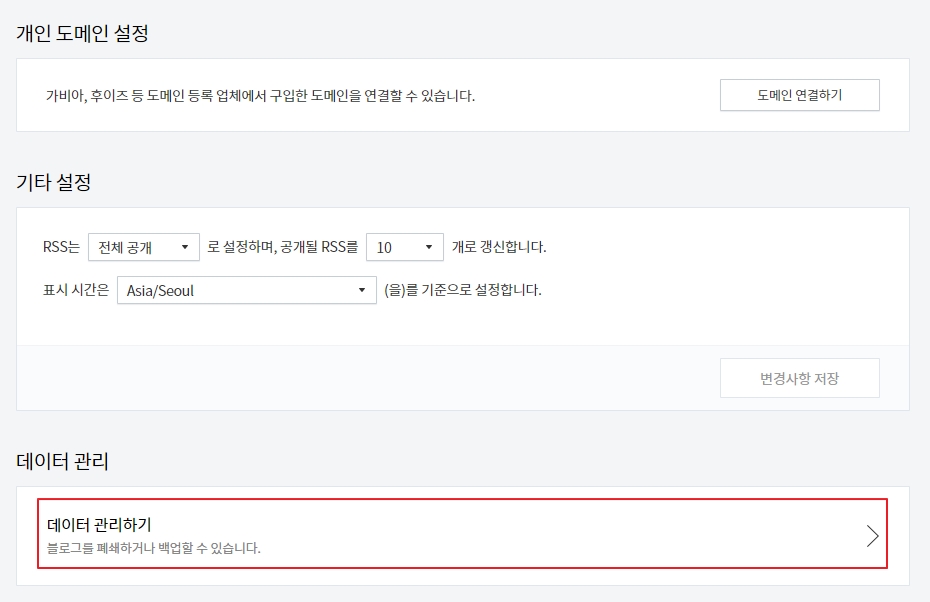The width and height of the screenshot is (930, 602).
Task: Click the (을)를 기준으로 설정합니다 text
Action: (463, 290)
